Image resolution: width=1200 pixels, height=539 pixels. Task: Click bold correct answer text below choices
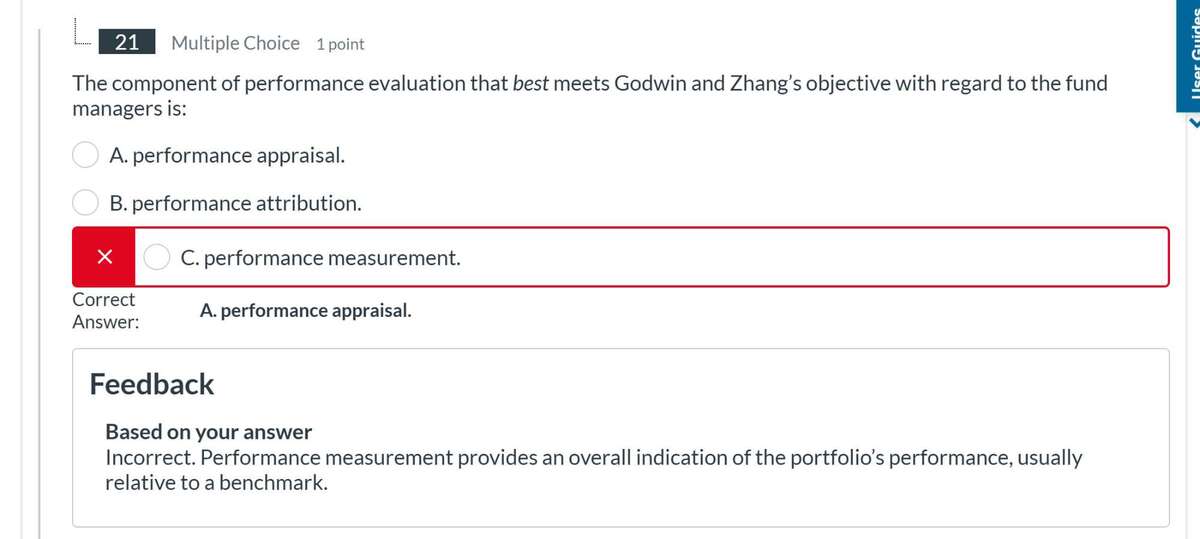point(305,311)
